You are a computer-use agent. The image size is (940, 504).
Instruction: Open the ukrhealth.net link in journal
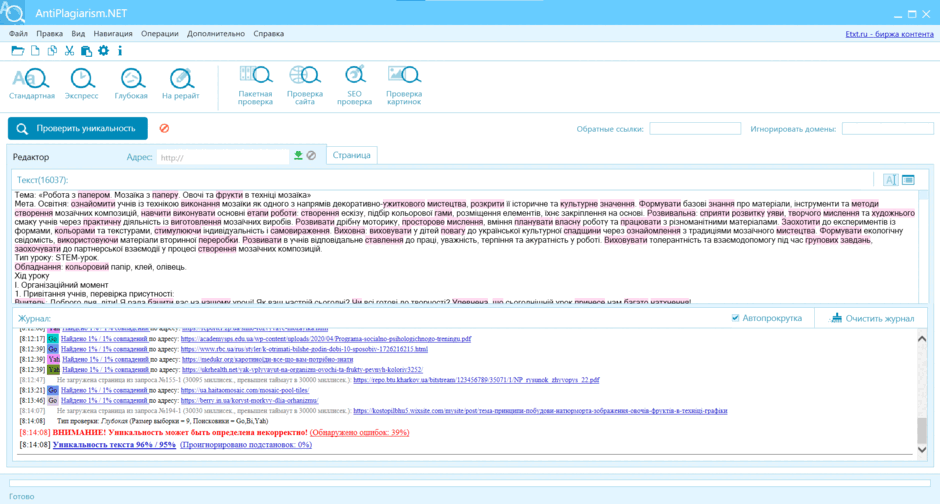pyautogui.click(x=302, y=370)
